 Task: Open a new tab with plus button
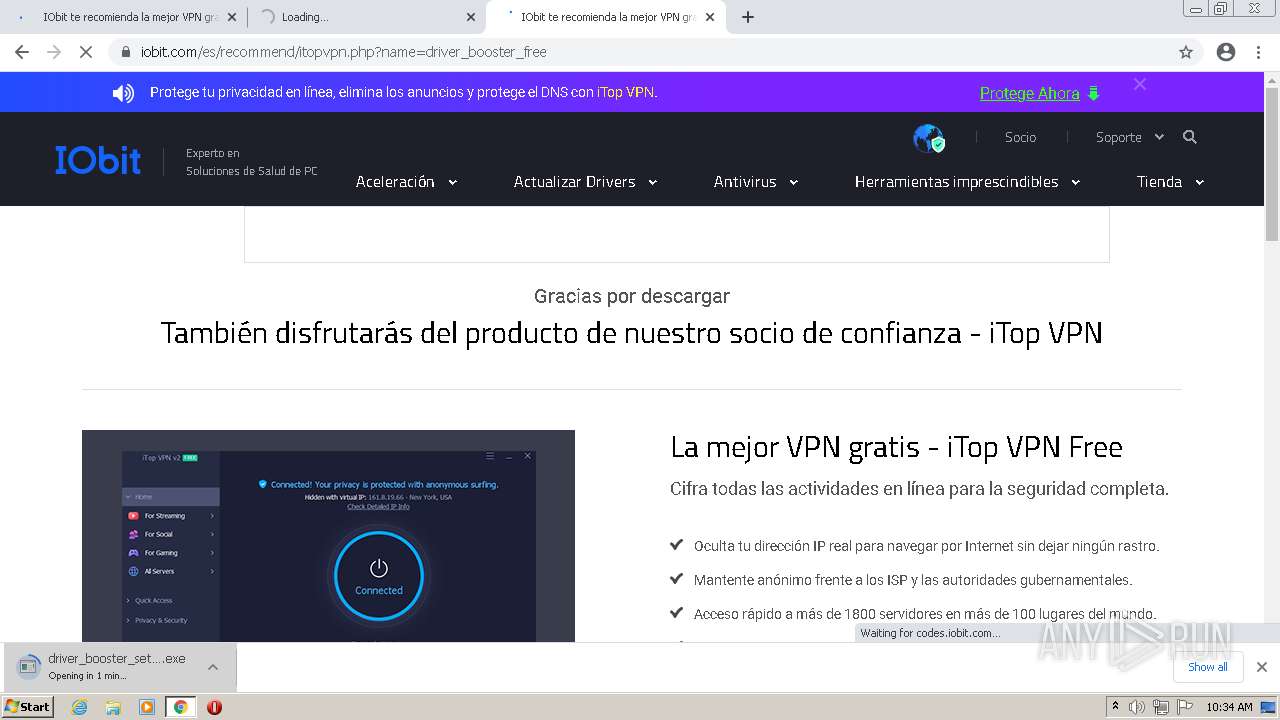pyautogui.click(x=748, y=17)
